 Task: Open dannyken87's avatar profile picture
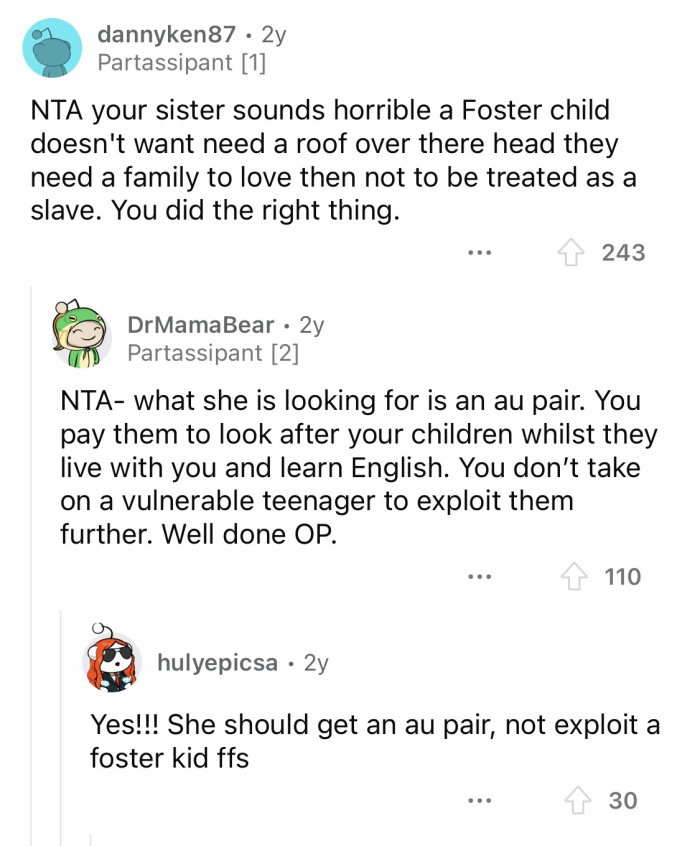(51, 47)
